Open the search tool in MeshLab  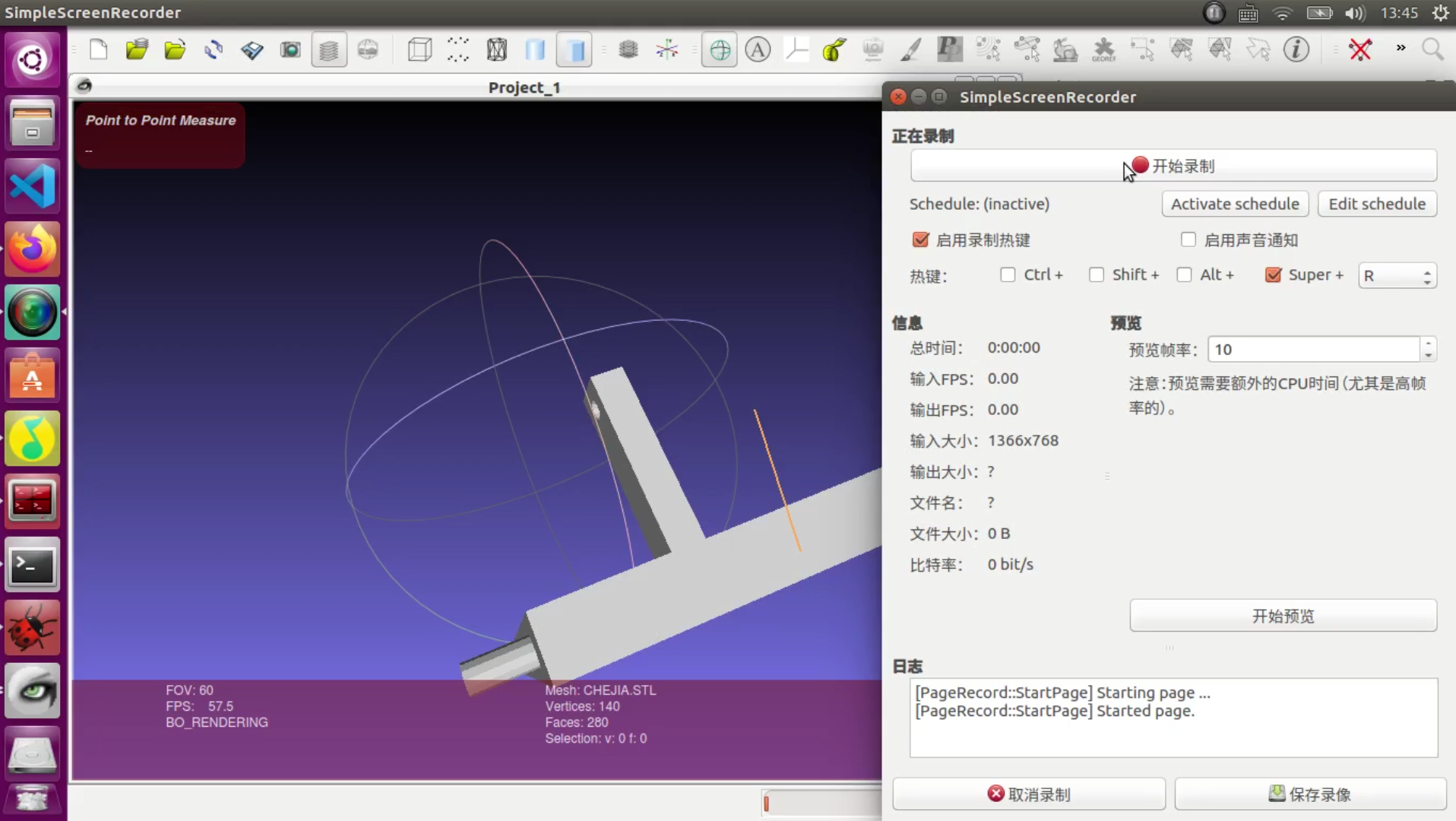pos(1434,49)
